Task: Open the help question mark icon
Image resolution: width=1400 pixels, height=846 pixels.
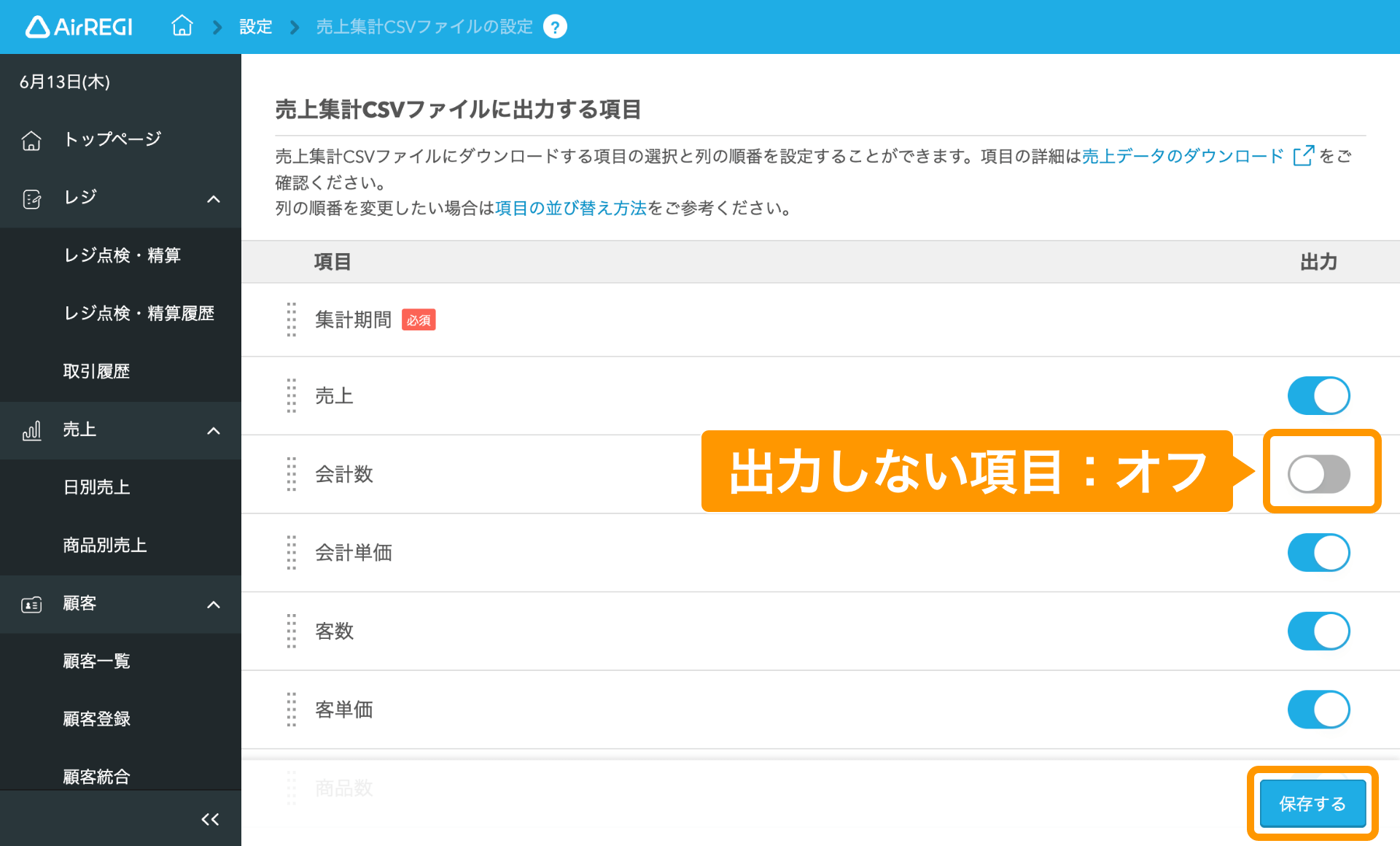Action: [x=555, y=27]
